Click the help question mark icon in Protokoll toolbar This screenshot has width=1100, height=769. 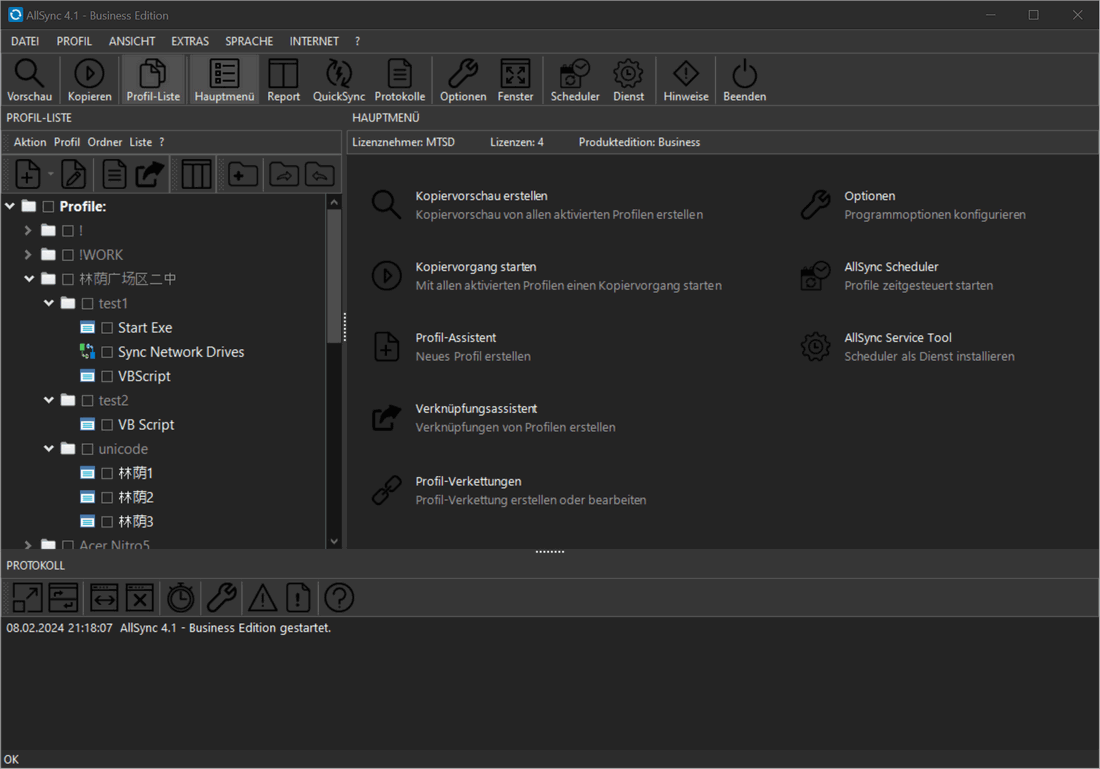point(339,598)
